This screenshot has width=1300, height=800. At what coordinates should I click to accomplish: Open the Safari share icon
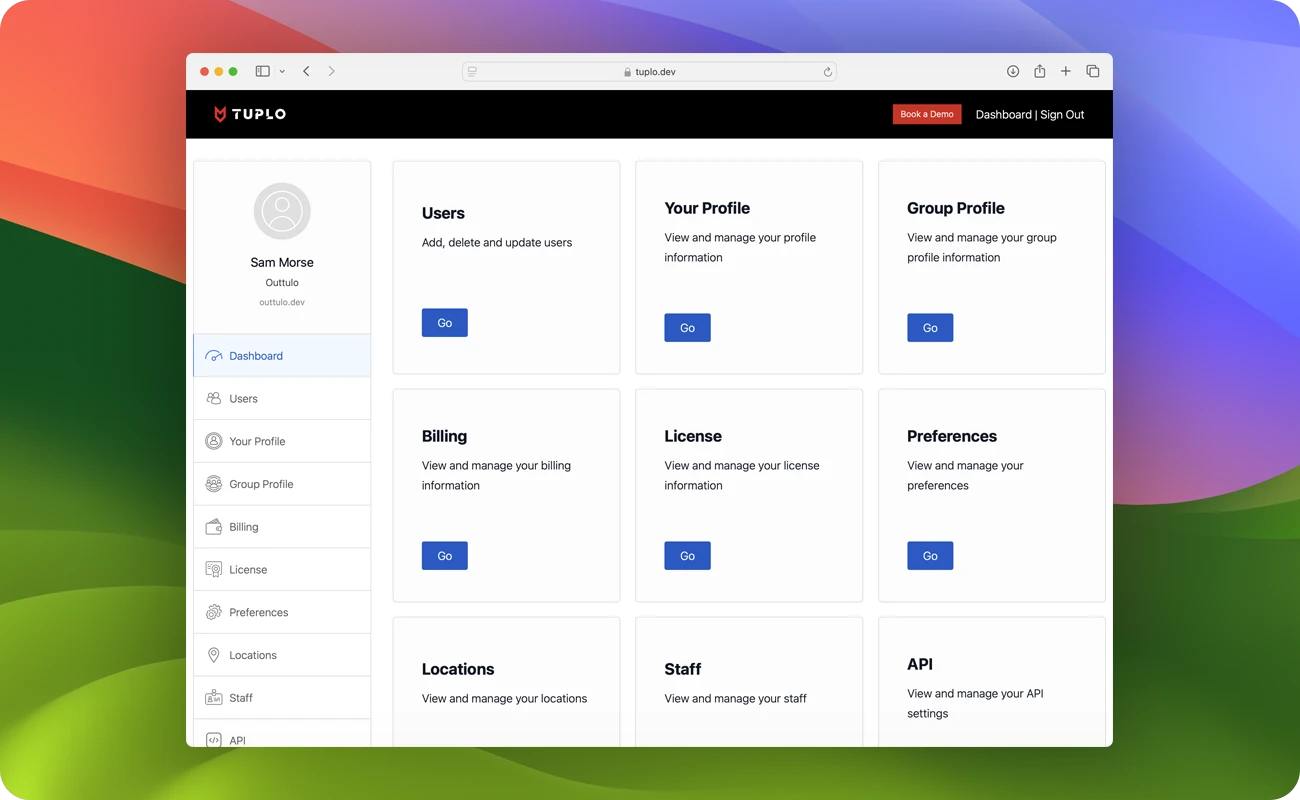(1040, 71)
